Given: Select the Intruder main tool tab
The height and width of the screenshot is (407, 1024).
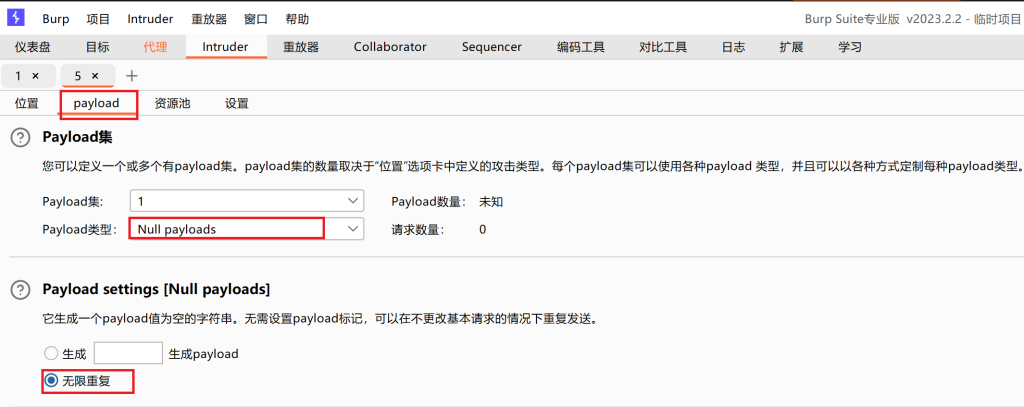Looking at the screenshot, I should [225, 47].
